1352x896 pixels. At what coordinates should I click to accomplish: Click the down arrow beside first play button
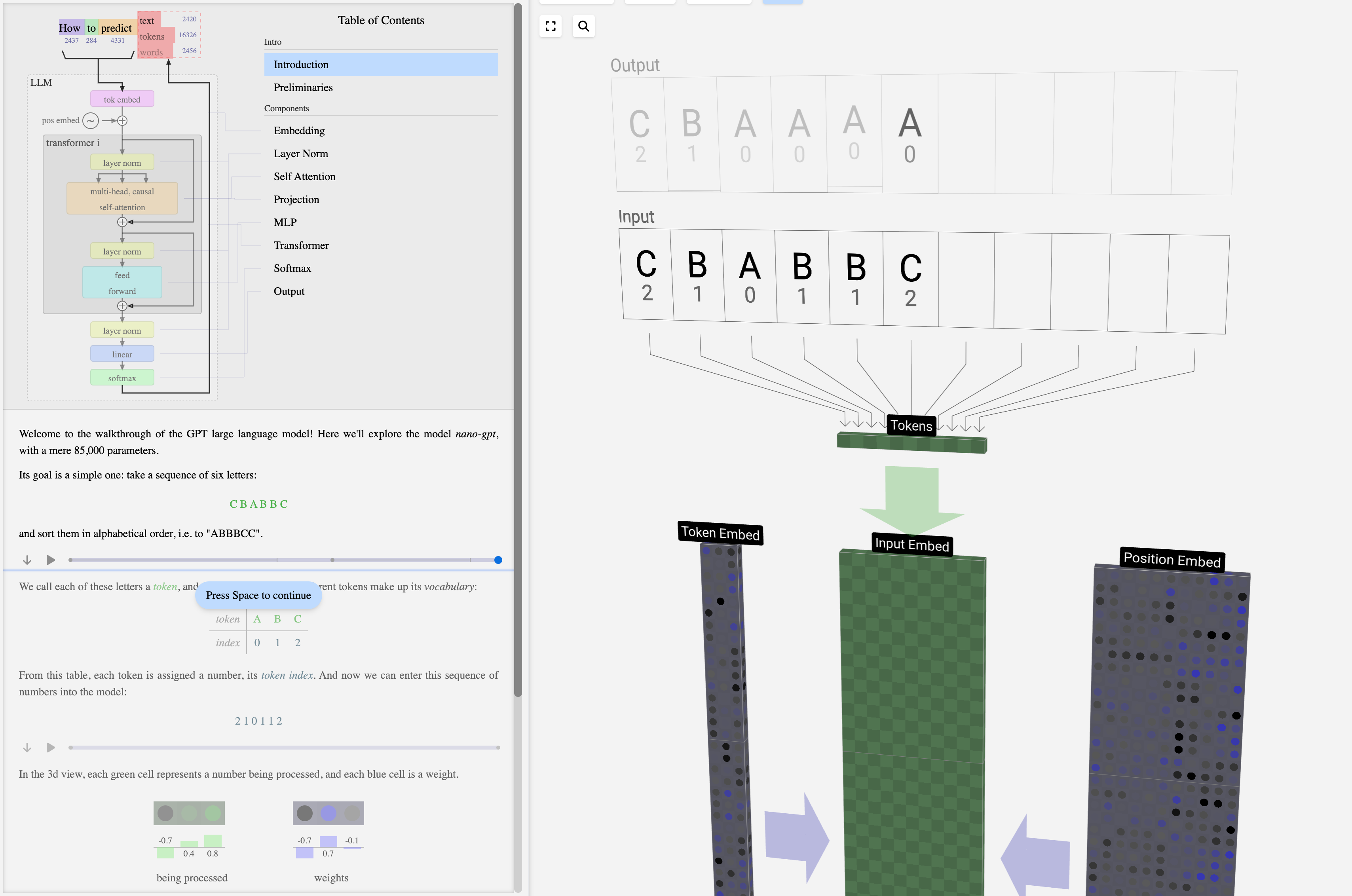(x=27, y=560)
